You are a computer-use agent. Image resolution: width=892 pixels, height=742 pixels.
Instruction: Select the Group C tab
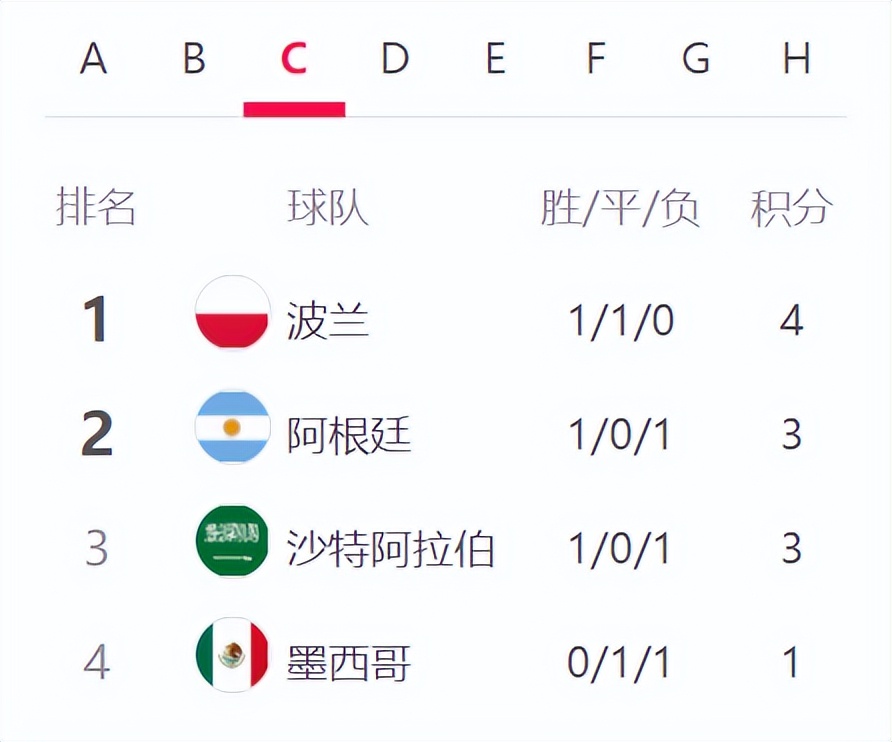point(294,61)
